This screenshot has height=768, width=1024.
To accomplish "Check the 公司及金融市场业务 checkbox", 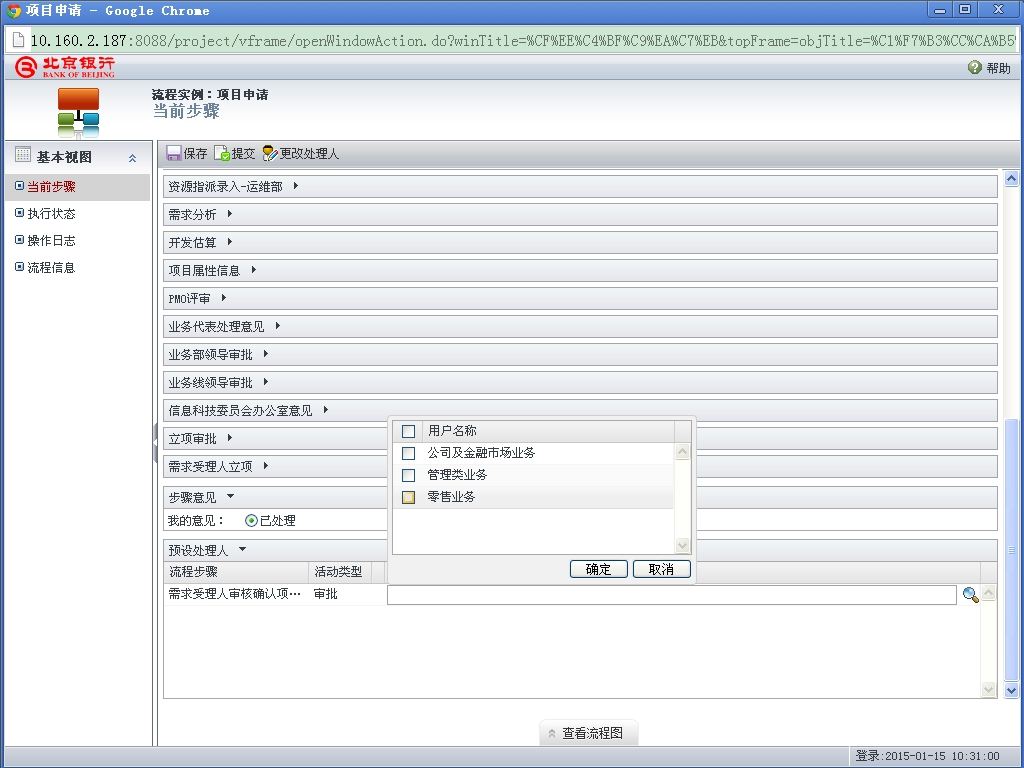I will point(408,453).
